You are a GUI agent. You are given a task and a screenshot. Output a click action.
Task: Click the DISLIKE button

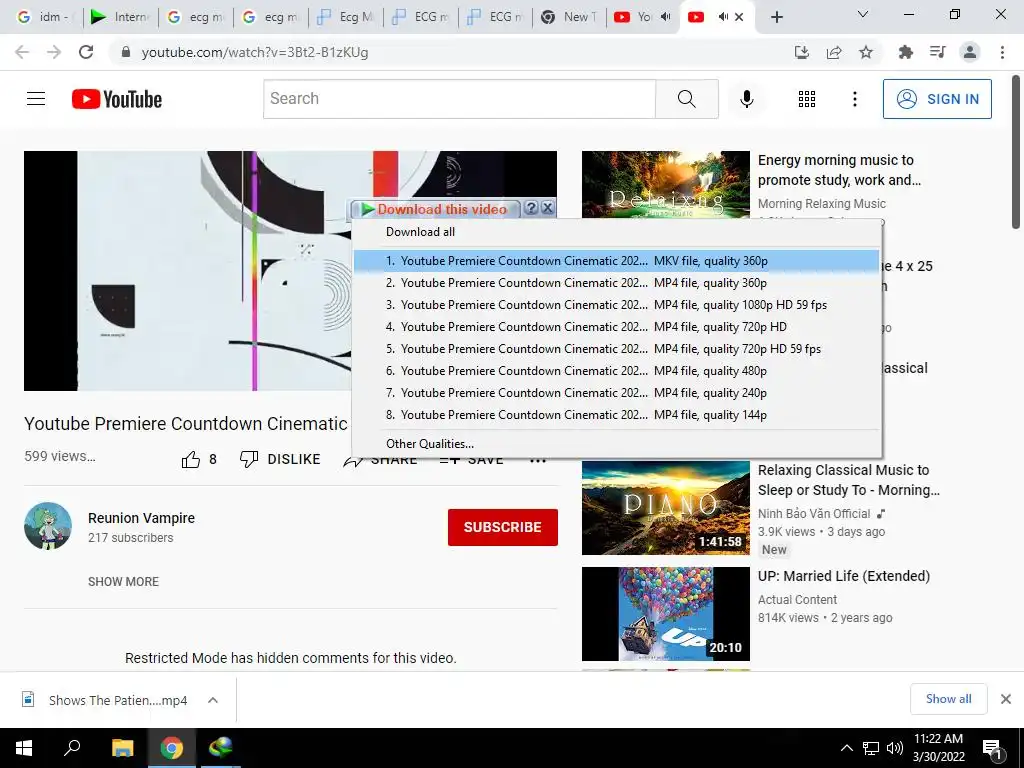(280, 459)
